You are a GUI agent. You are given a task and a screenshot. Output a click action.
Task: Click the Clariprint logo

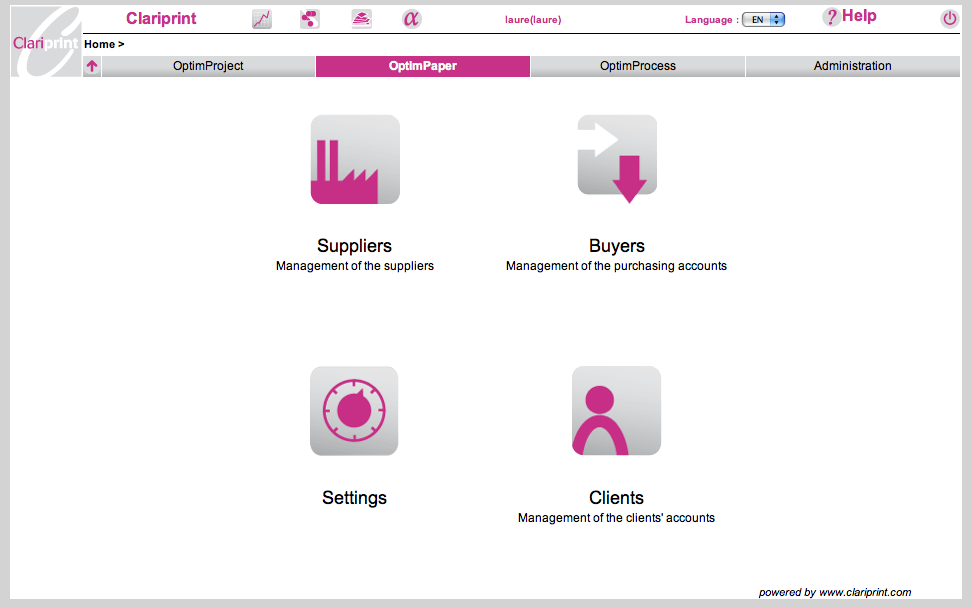(x=46, y=42)
